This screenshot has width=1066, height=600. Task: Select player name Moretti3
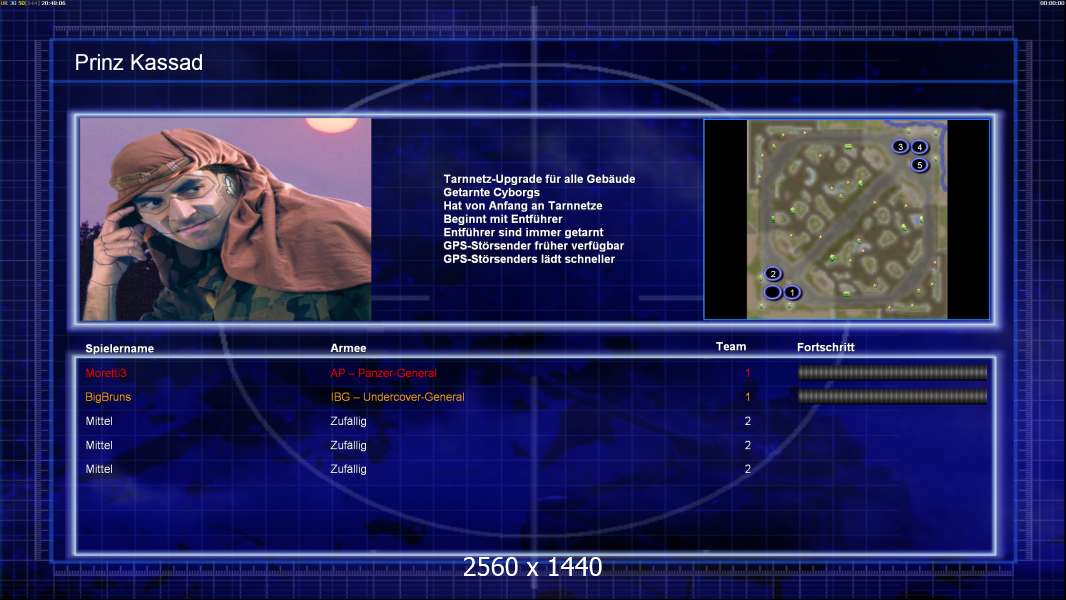point(106,373)
